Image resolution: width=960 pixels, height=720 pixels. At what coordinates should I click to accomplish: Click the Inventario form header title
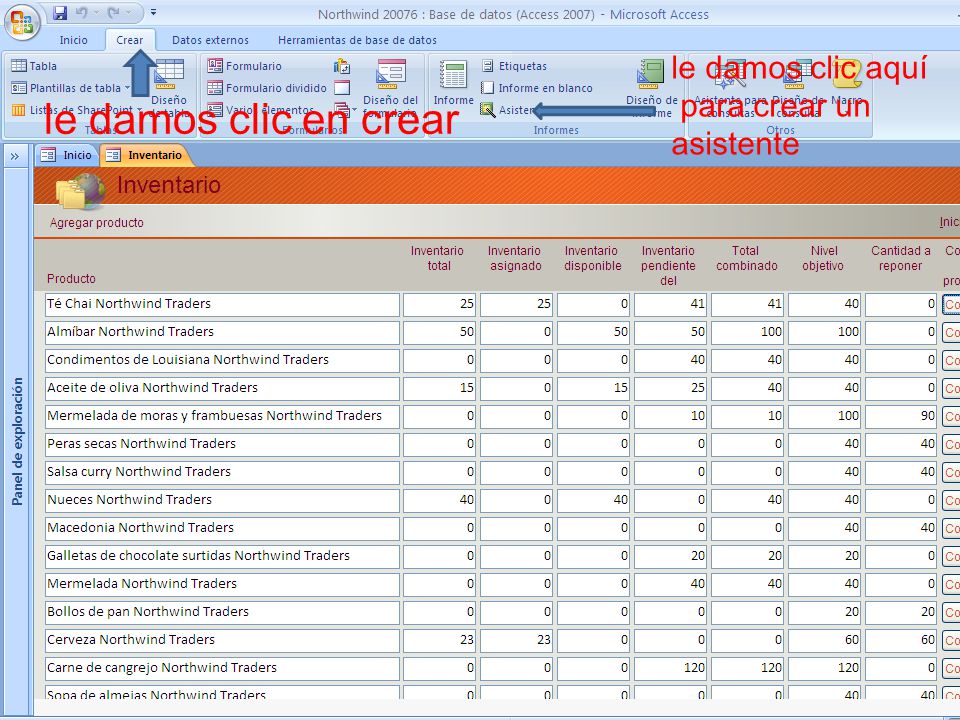click(x=168, y=185)
